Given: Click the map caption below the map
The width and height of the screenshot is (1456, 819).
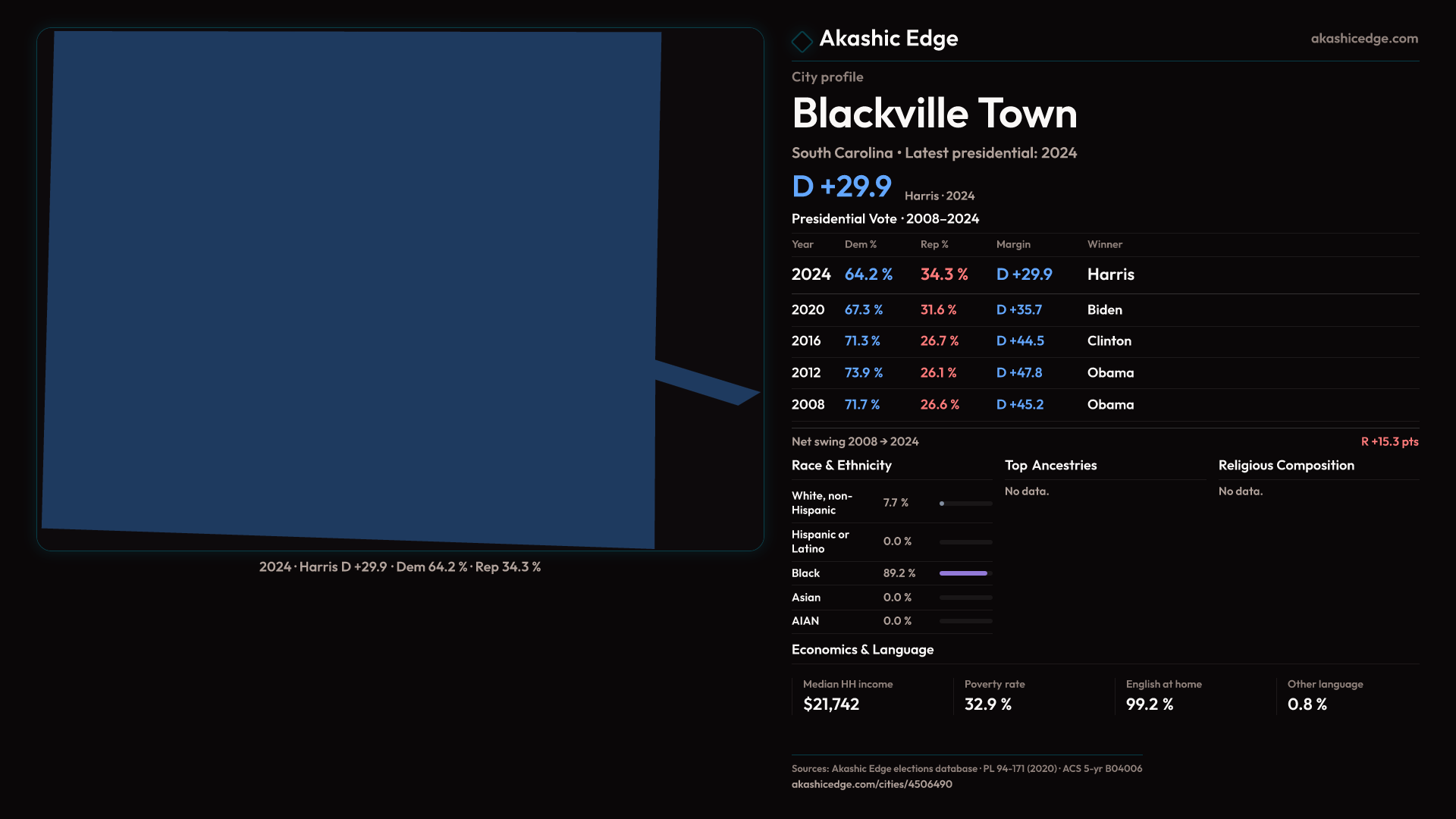Looking at the screenshot, I should pyautogui.click(x=400, y=567).
